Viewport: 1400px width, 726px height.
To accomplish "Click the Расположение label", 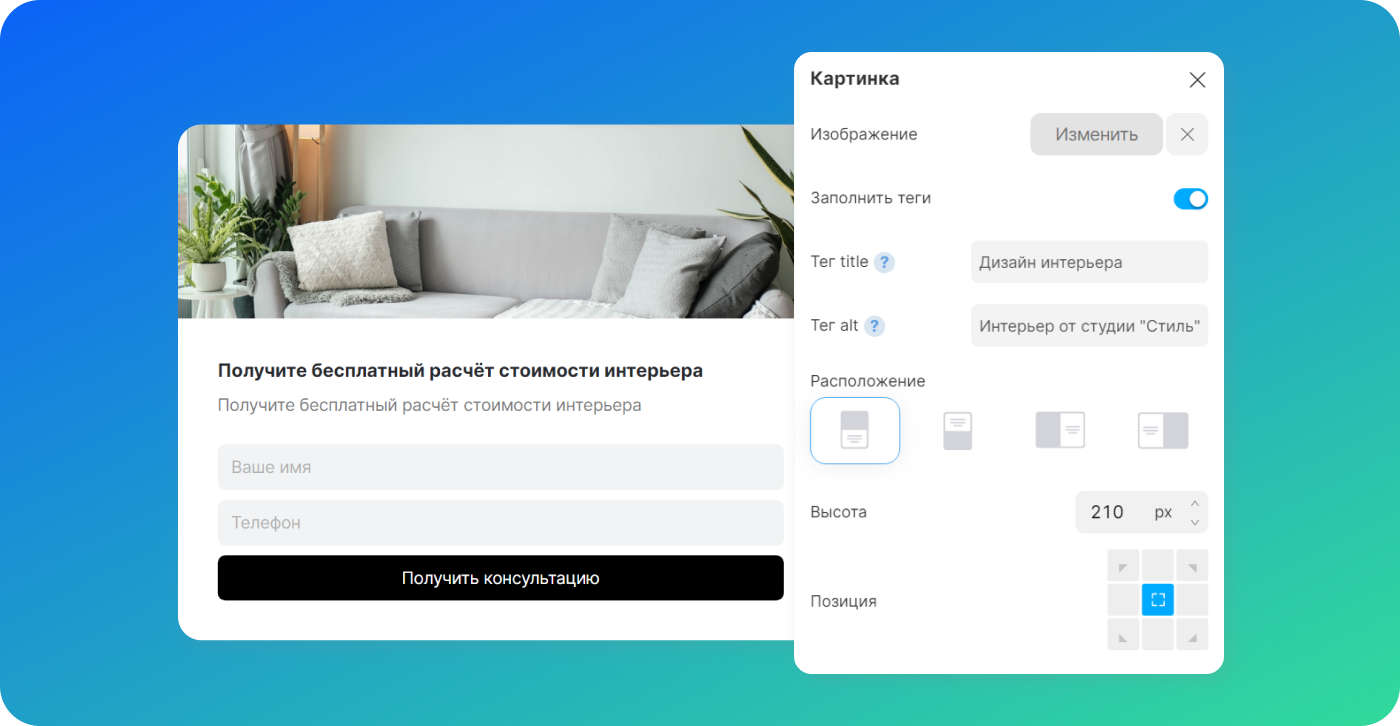I will 868,381.
